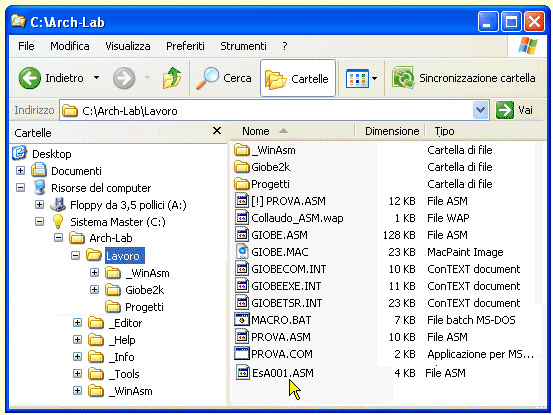Select GIOBE.MAC MacPaint image icon
This screenshot has width=553, height=415.
coord(242,251)
